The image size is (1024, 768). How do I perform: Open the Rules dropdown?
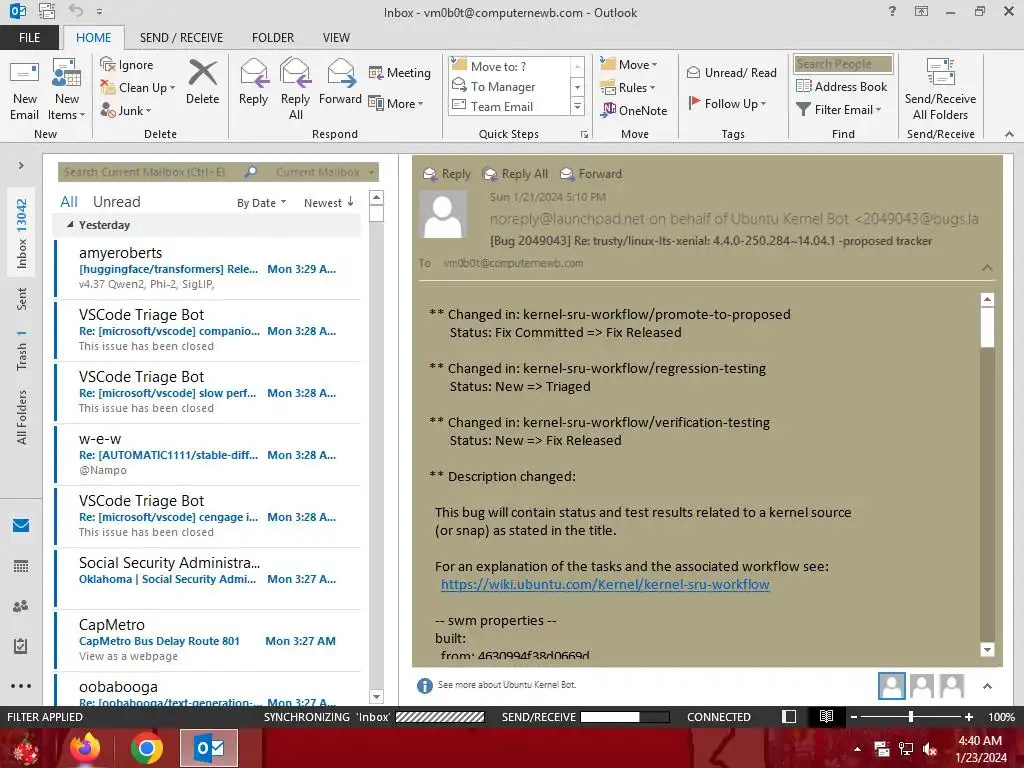[628, 88]
